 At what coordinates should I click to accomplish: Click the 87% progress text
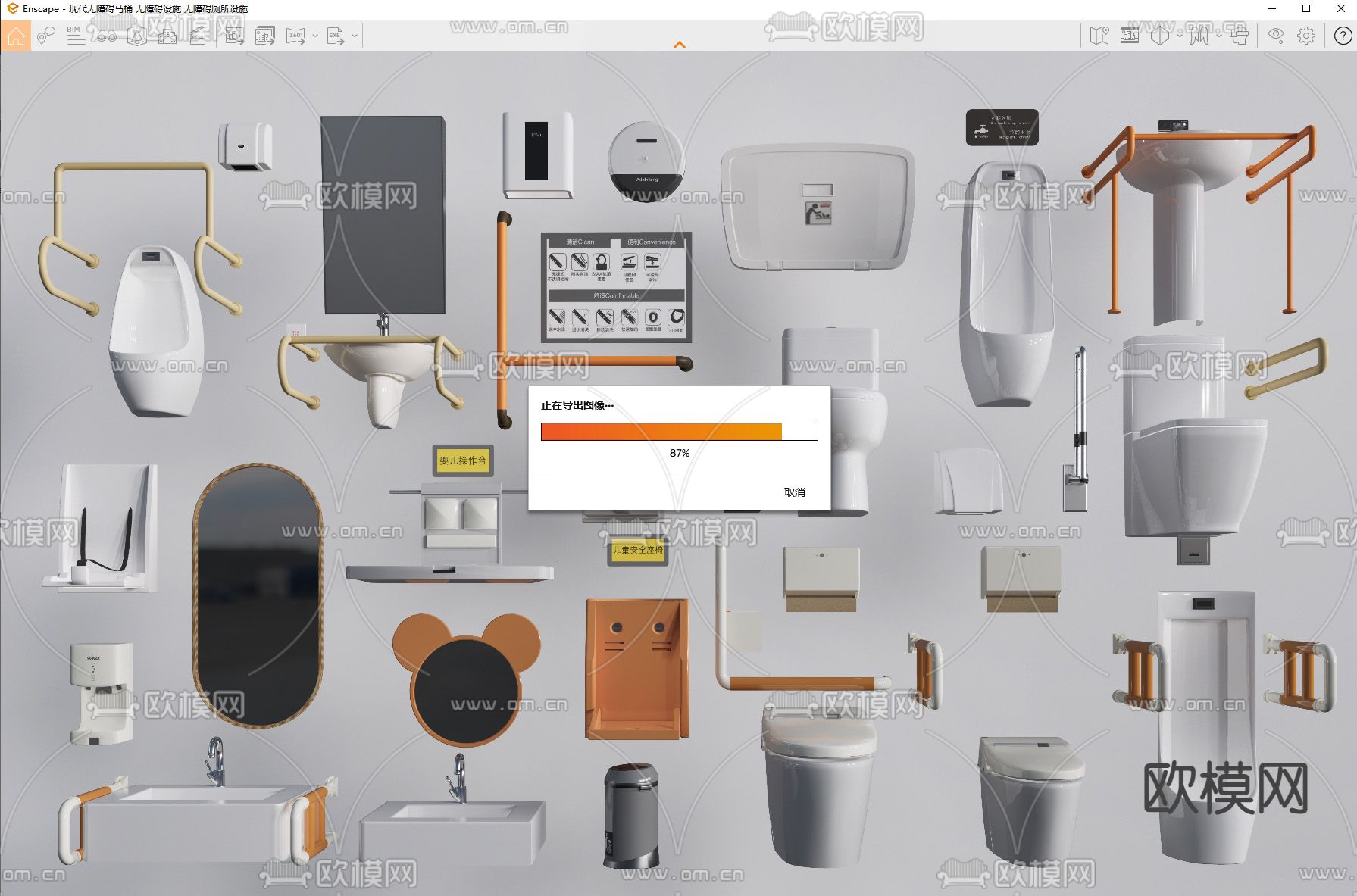coord(680,453)
